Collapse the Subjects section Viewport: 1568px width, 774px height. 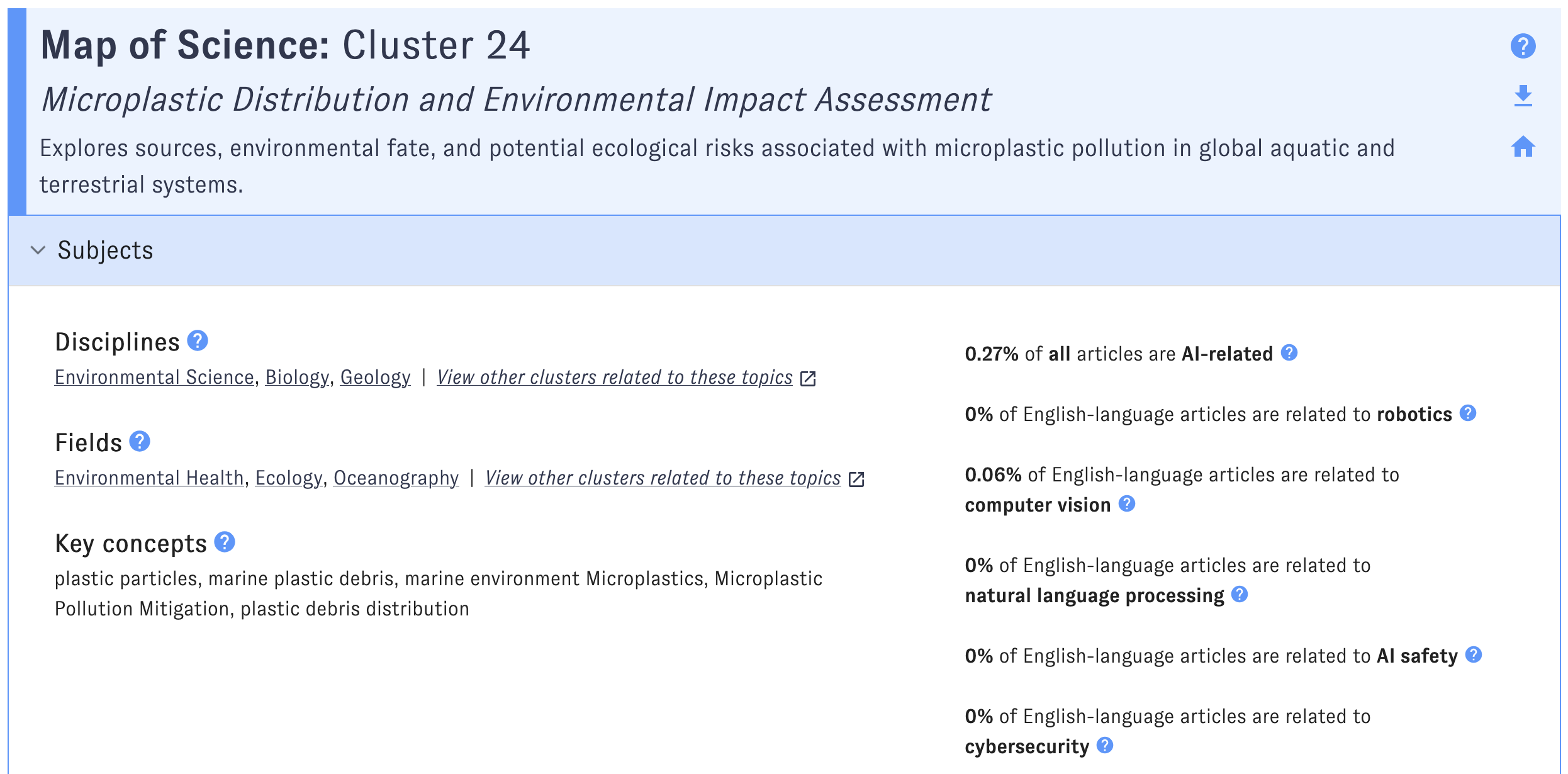pos(38,250)
